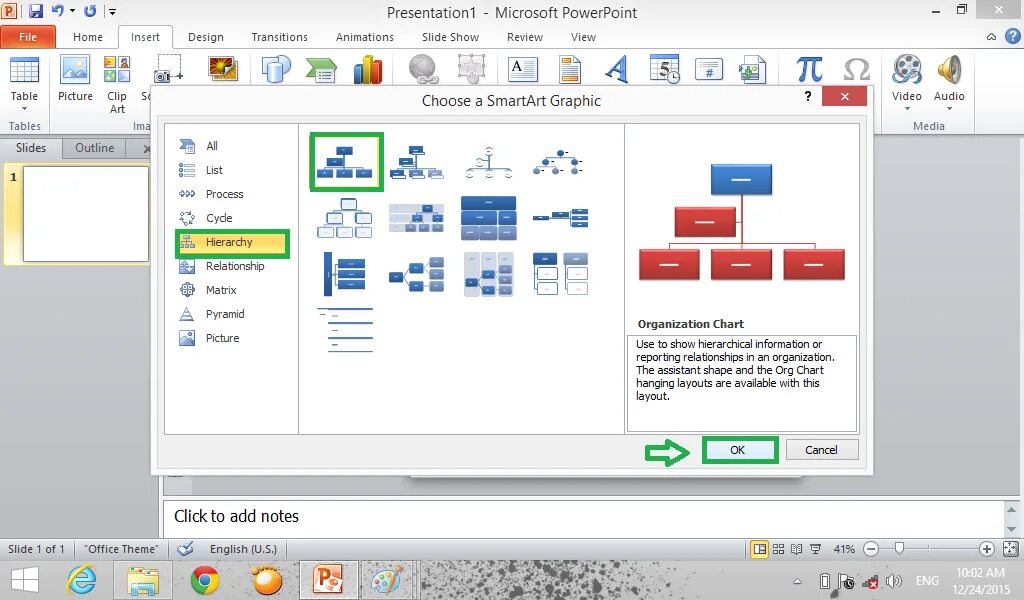Insert a Picture from the ribbon
This screenshot has height=600, width=1024.
tap(75, 79)
